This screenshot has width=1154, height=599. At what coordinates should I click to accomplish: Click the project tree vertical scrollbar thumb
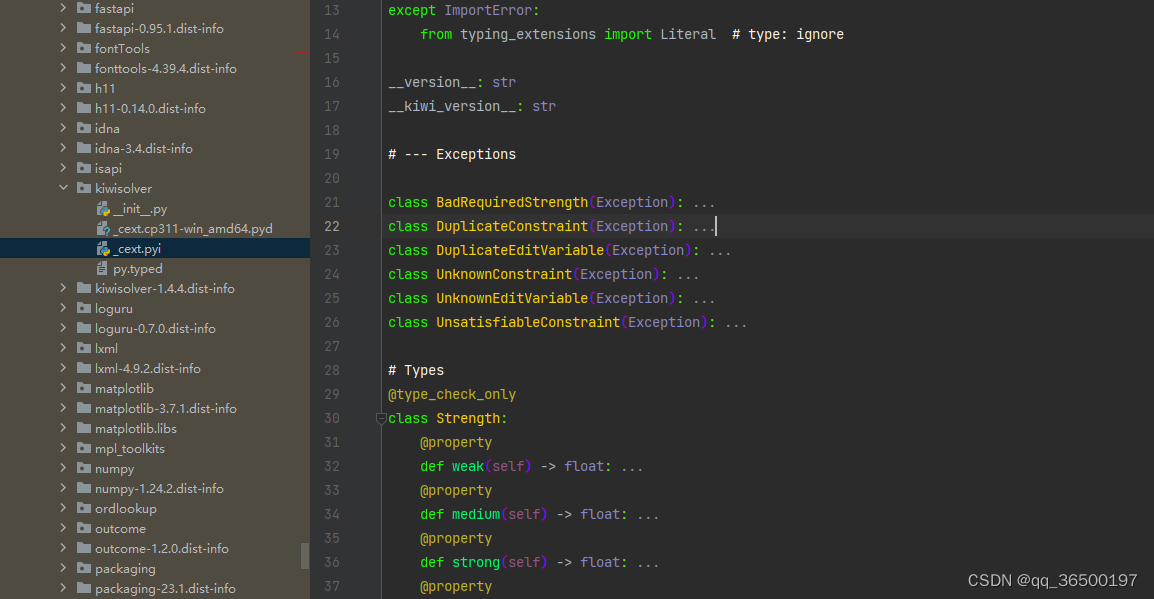305,556
